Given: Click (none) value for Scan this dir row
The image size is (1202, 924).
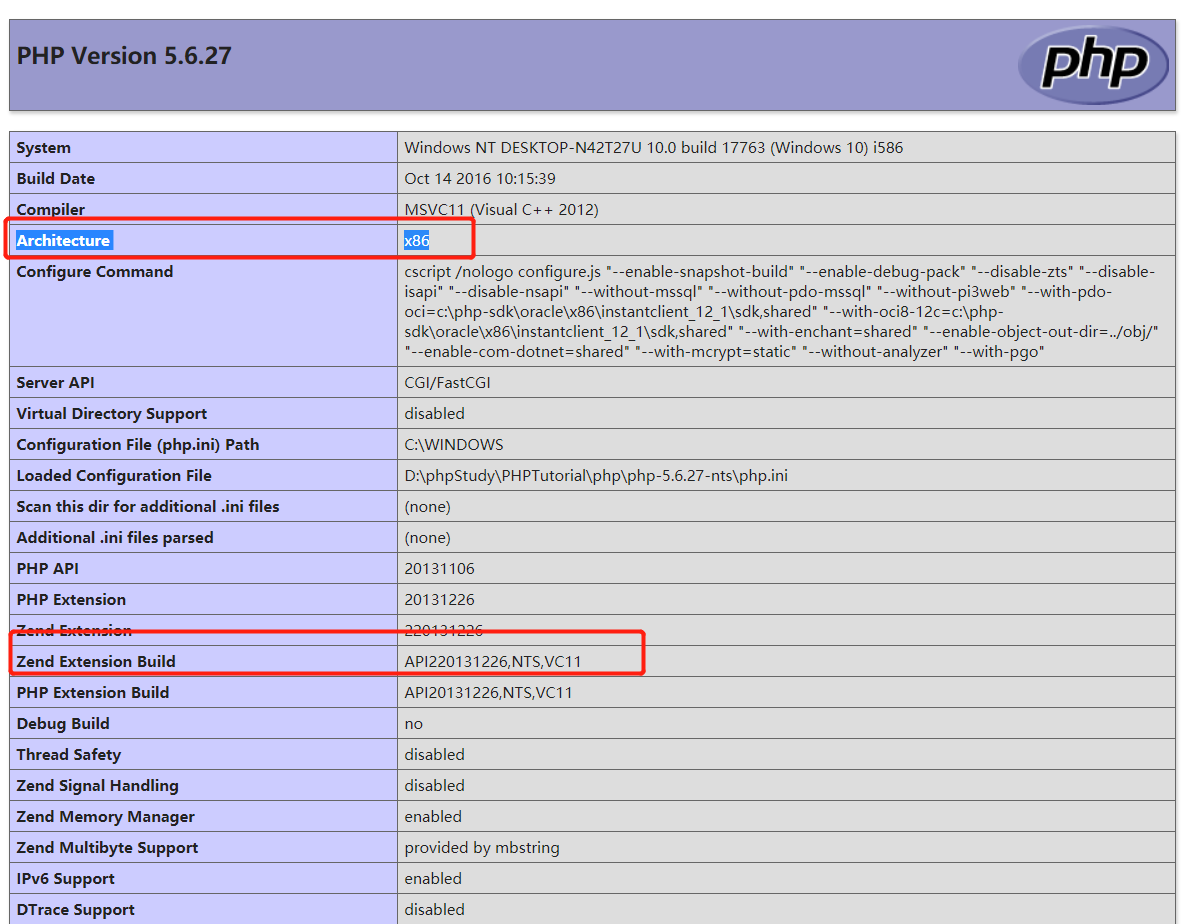Looking at the screenshot, I should [428, 507].
